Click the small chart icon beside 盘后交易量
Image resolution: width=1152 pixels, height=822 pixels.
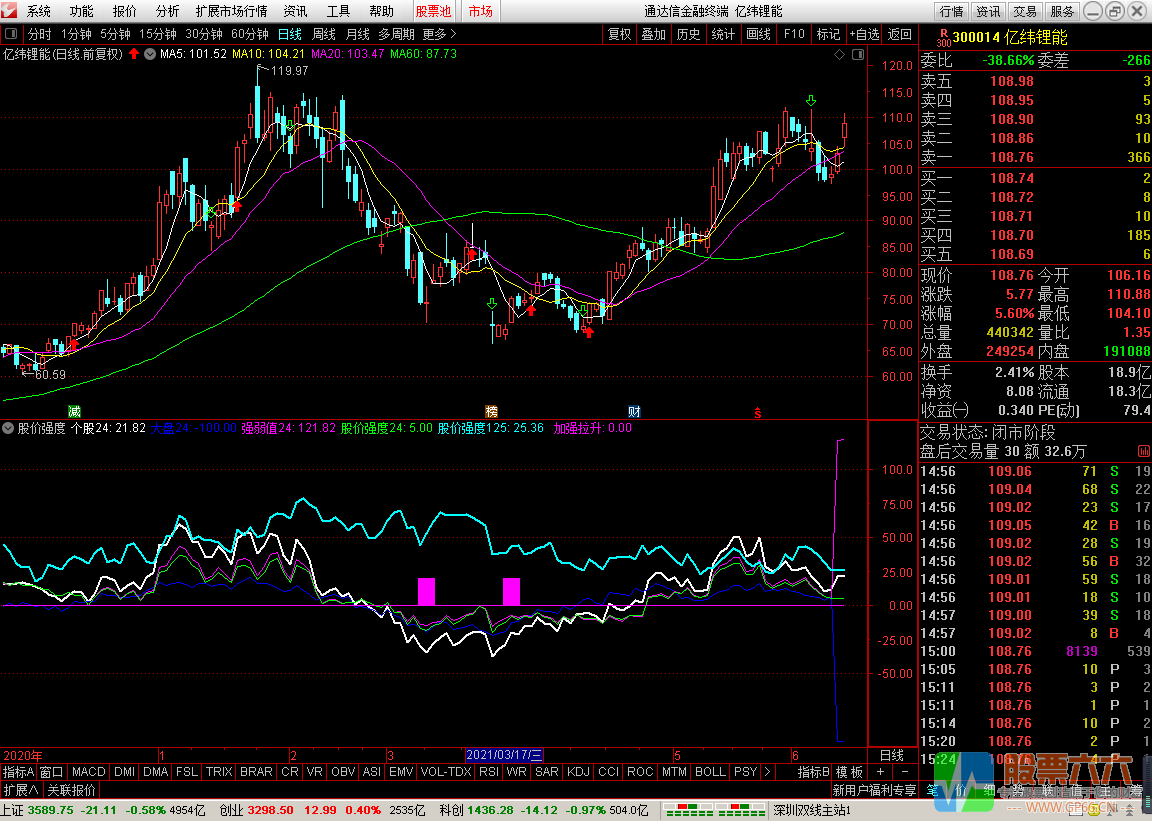1144,451
